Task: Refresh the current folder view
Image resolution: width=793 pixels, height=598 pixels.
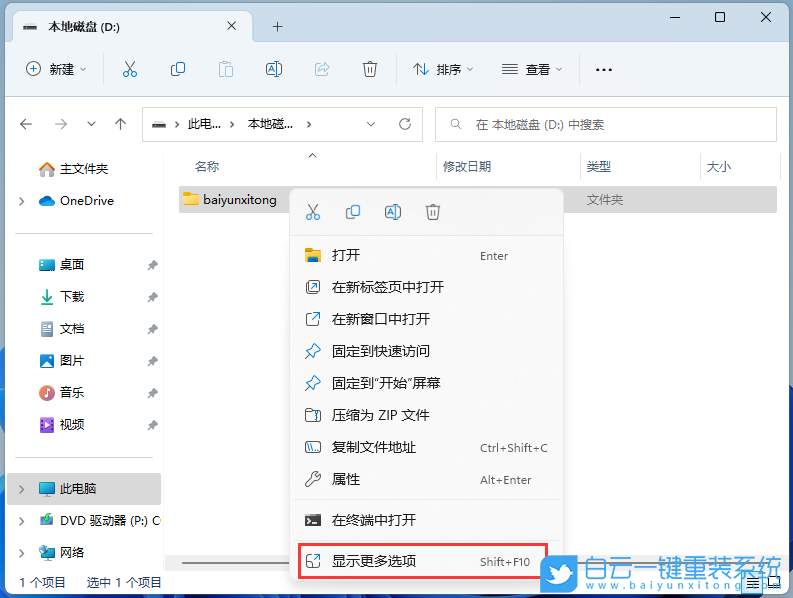Action: click(x=405, y=124)
